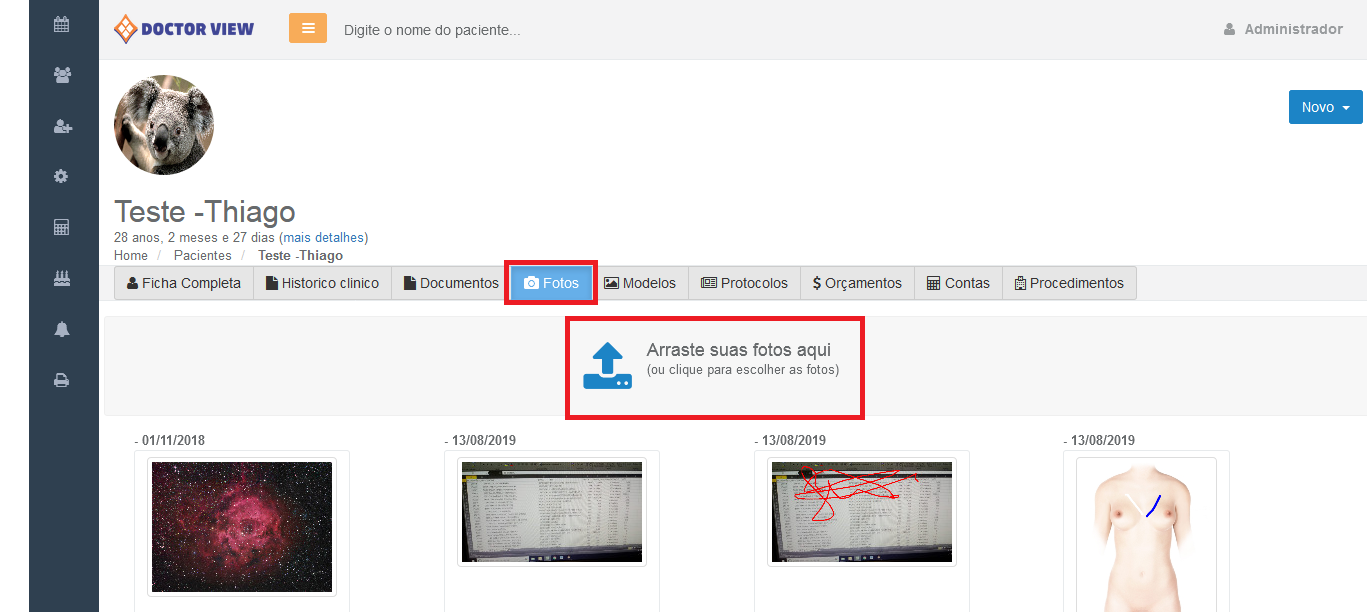Click the calculator icon in sidebar
Screen dimensions: 1367x612
[x=62, y=228]
